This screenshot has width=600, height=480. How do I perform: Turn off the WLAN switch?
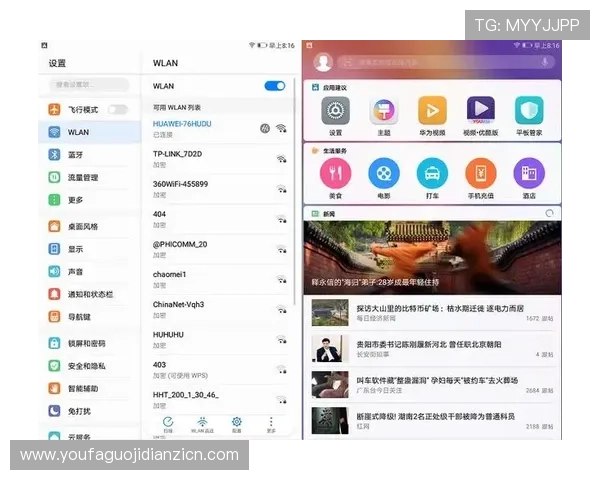pyautogui.click(x=275, y=86)
